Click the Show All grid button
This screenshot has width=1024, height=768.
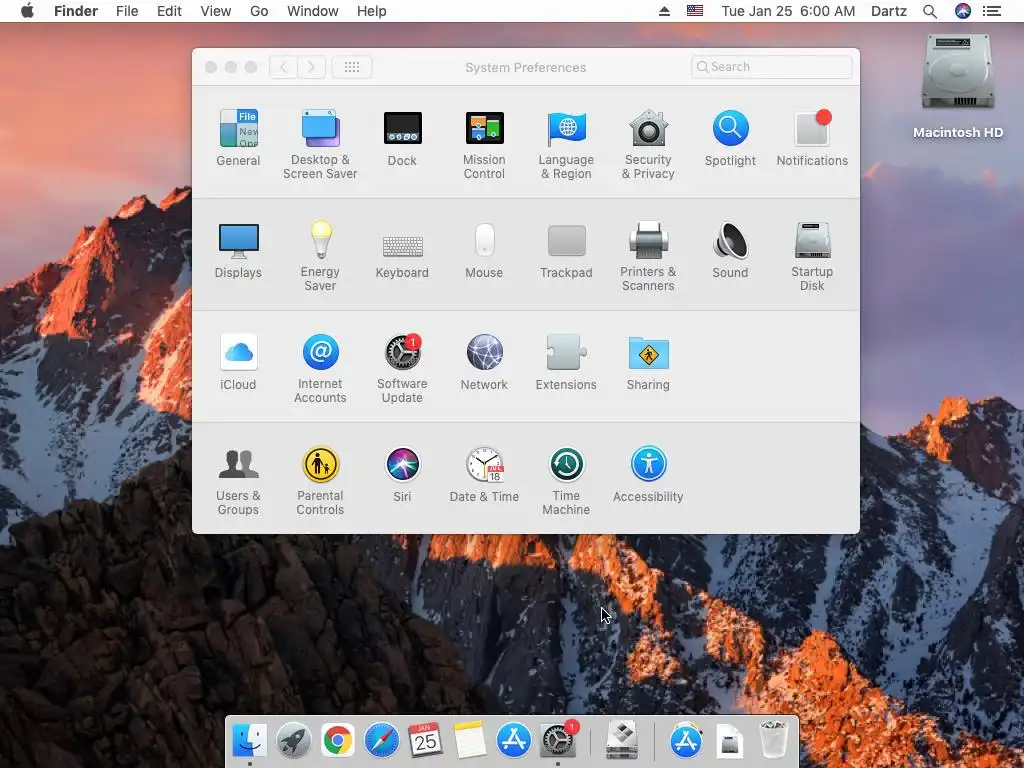click(x=351, y=67)
